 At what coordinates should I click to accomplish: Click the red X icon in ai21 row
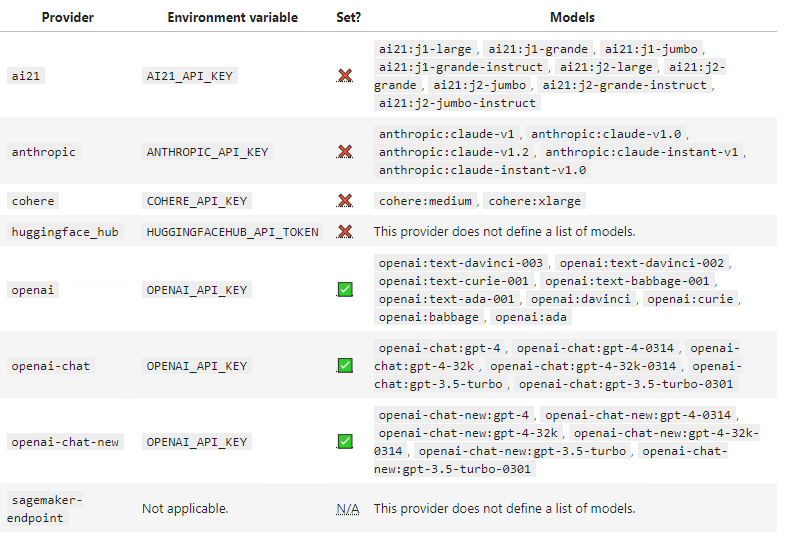point(345,75)
